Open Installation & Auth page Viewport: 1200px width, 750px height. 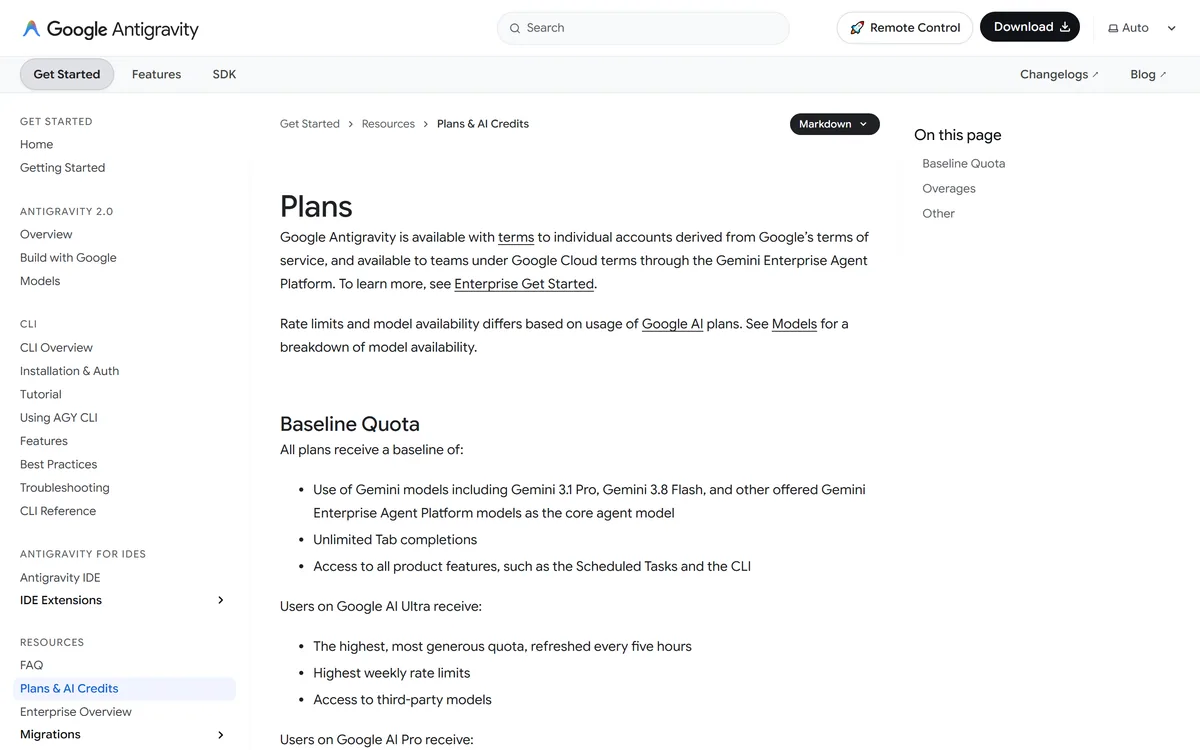coord(70,371)
